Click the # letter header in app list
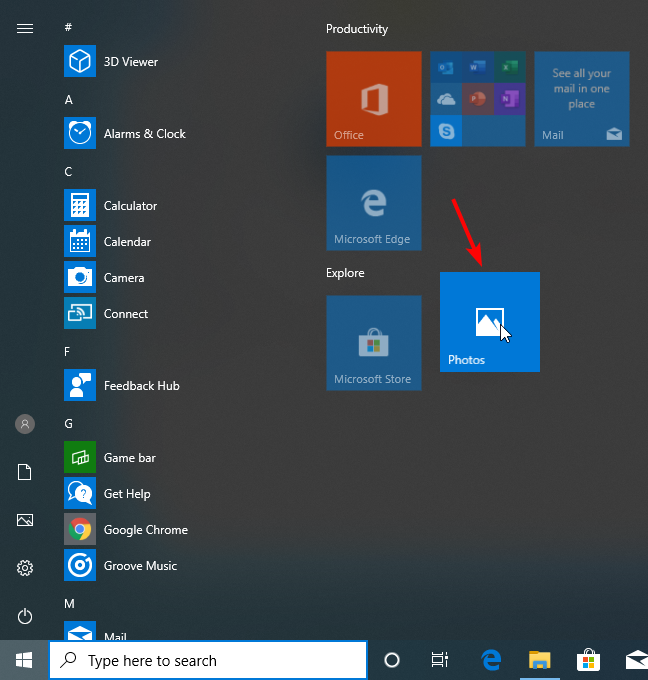Image resolution: width=648 pixels, height=680 pixels. (x=68, y=27)
